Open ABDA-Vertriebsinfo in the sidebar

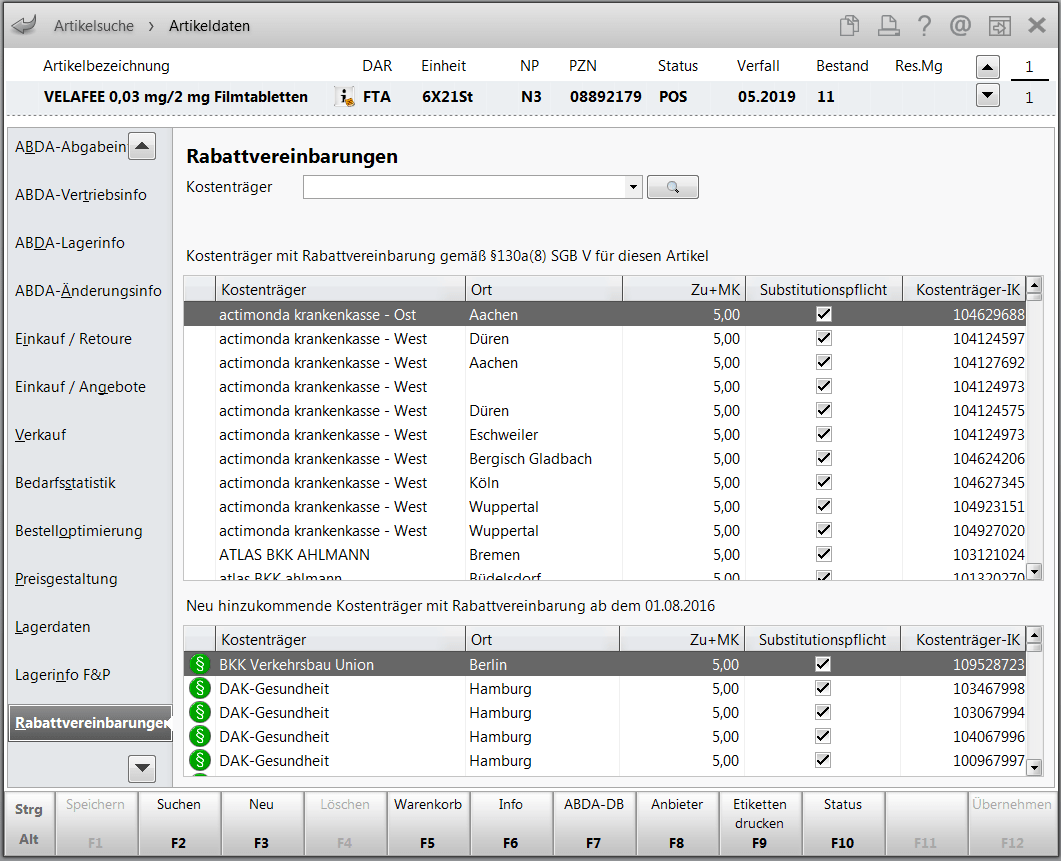[x=81, y=195]
